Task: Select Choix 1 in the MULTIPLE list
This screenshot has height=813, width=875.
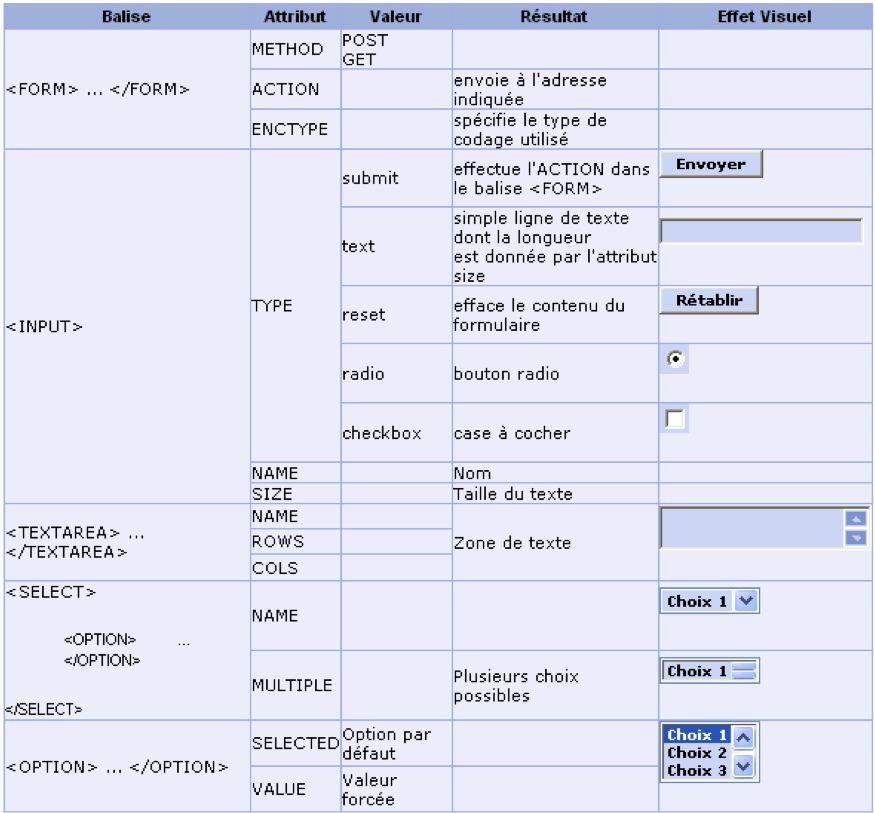Action: (x=696, y=671)
